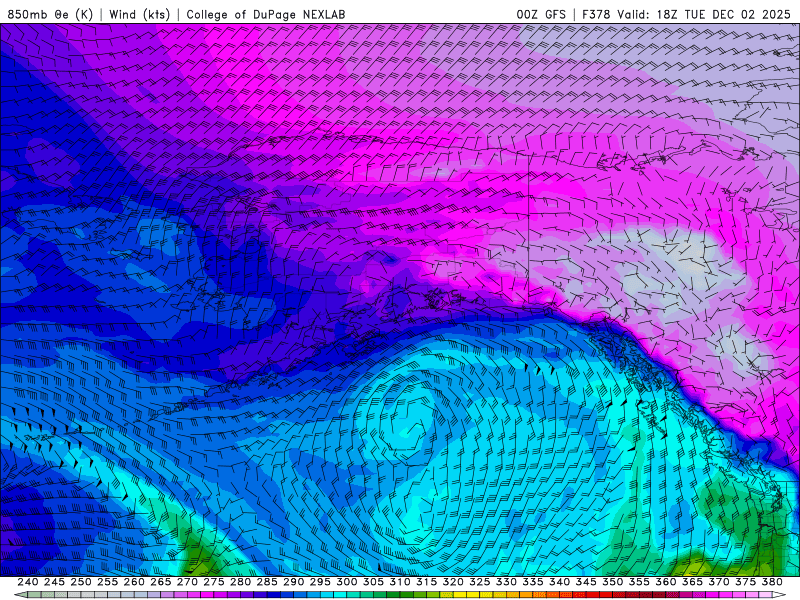Click the 295 value on the color scale
This screenshot has height=600, width=800.
tap(320, 582)
